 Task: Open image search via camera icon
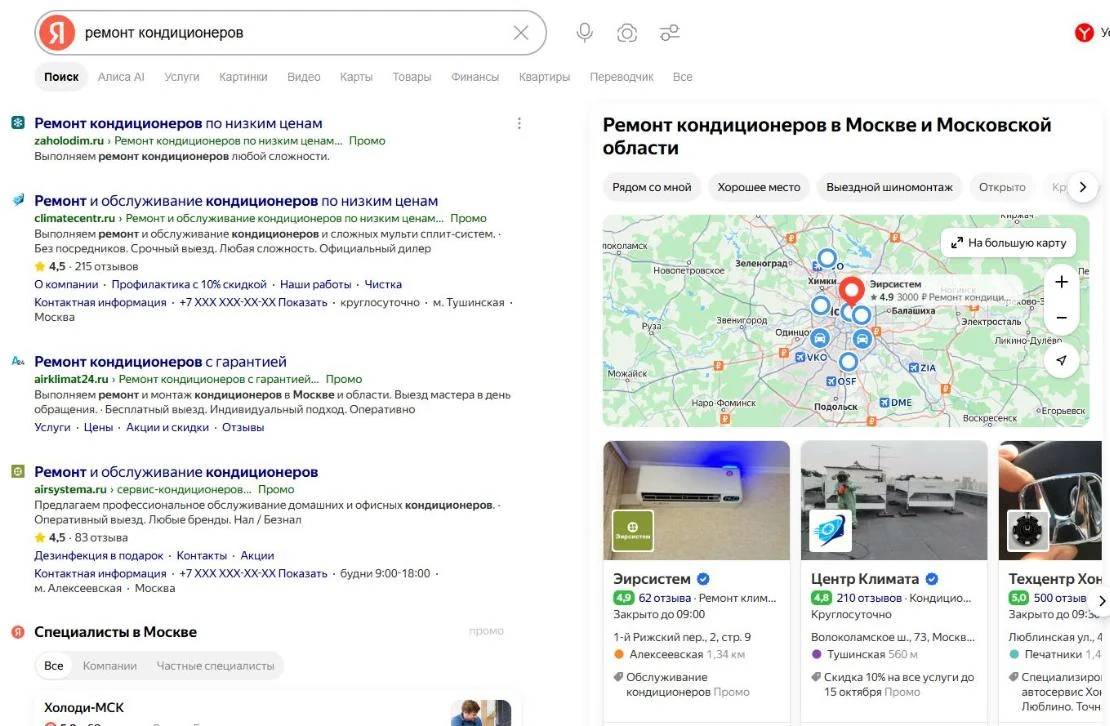(626, 33)
